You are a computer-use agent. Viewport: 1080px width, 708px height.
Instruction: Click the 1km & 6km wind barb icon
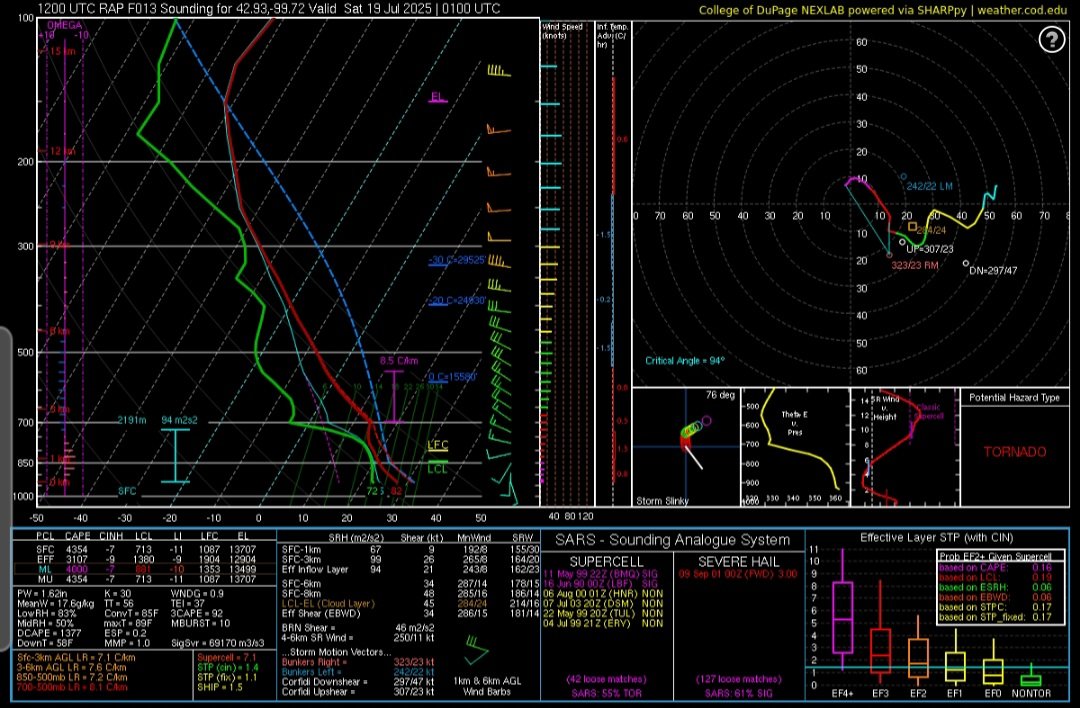[477, 650]
